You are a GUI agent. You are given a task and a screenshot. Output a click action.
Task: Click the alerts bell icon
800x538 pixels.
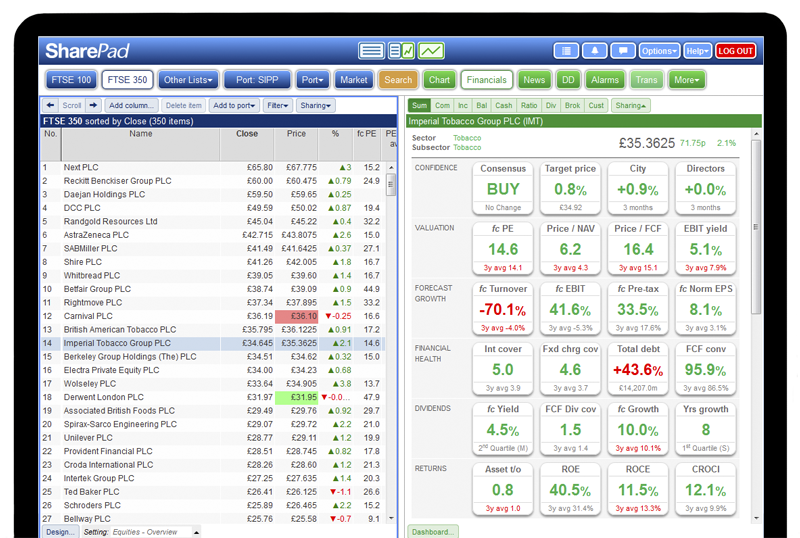point(595,51)
